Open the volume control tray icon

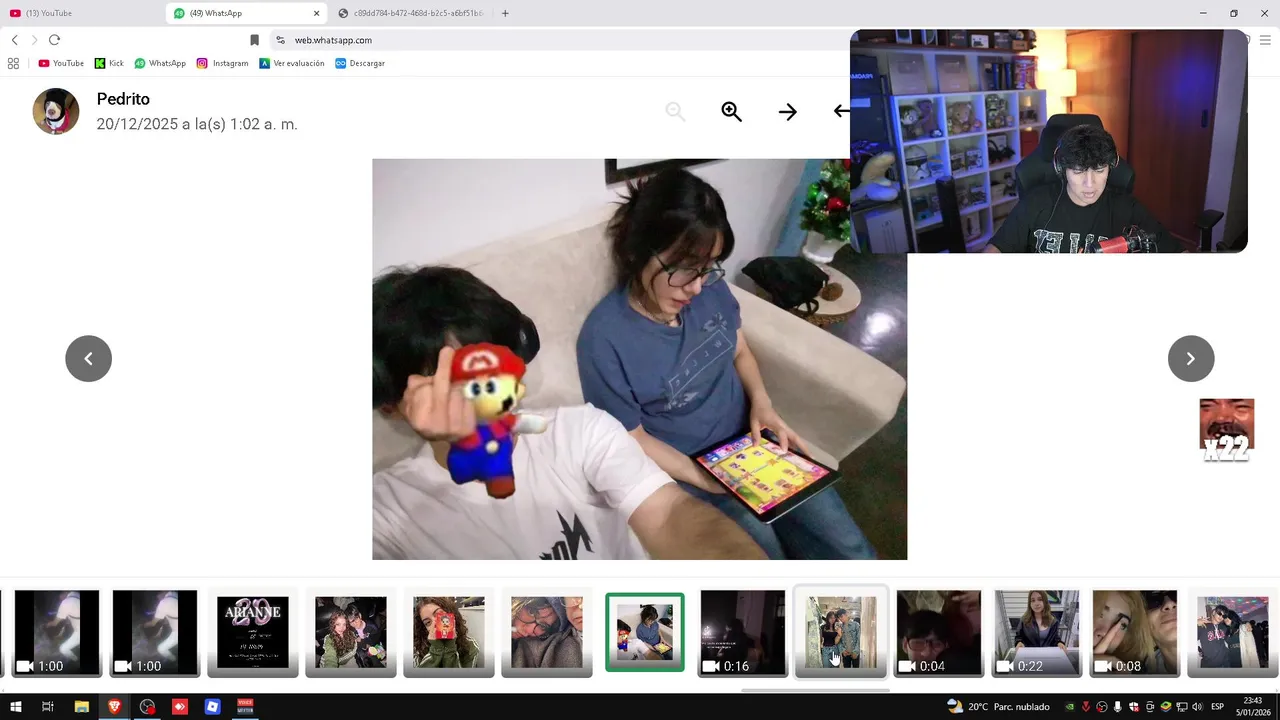click(1197, 707)
